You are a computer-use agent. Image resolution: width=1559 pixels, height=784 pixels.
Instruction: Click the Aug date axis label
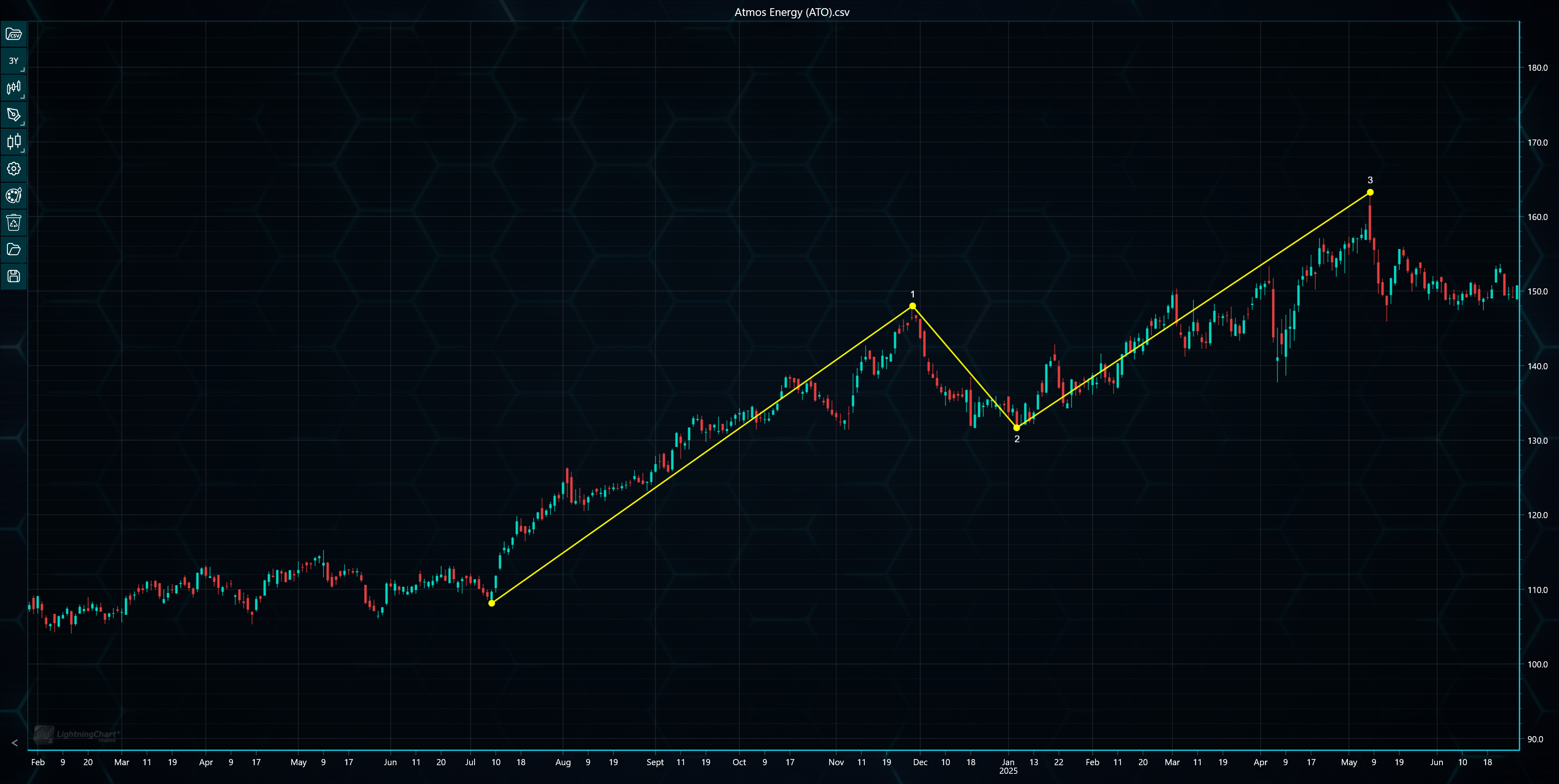pos(563,762)
